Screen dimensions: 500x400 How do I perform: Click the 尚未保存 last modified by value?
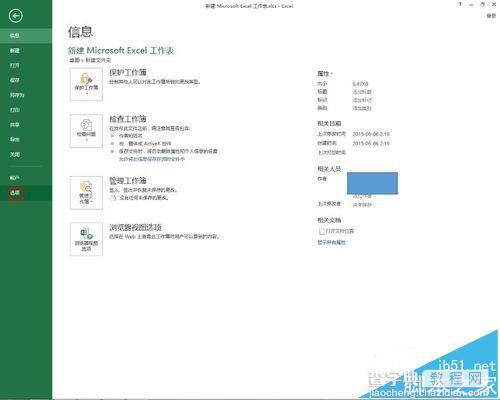tap(362, 205)
